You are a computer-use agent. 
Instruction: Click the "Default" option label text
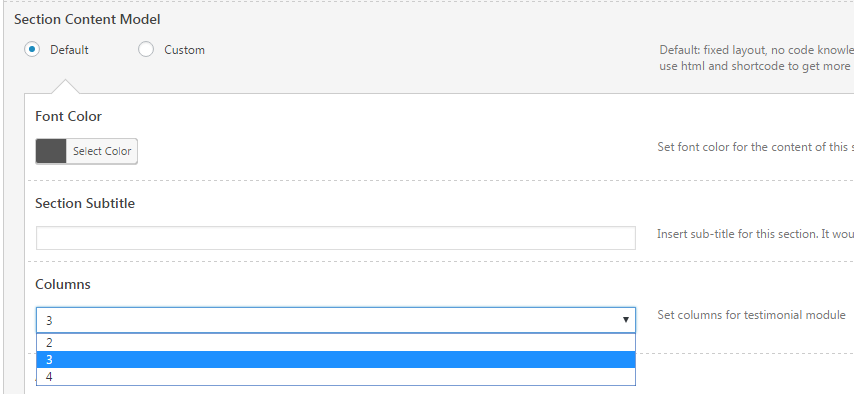pyautogui.click(x=69, y=50)
